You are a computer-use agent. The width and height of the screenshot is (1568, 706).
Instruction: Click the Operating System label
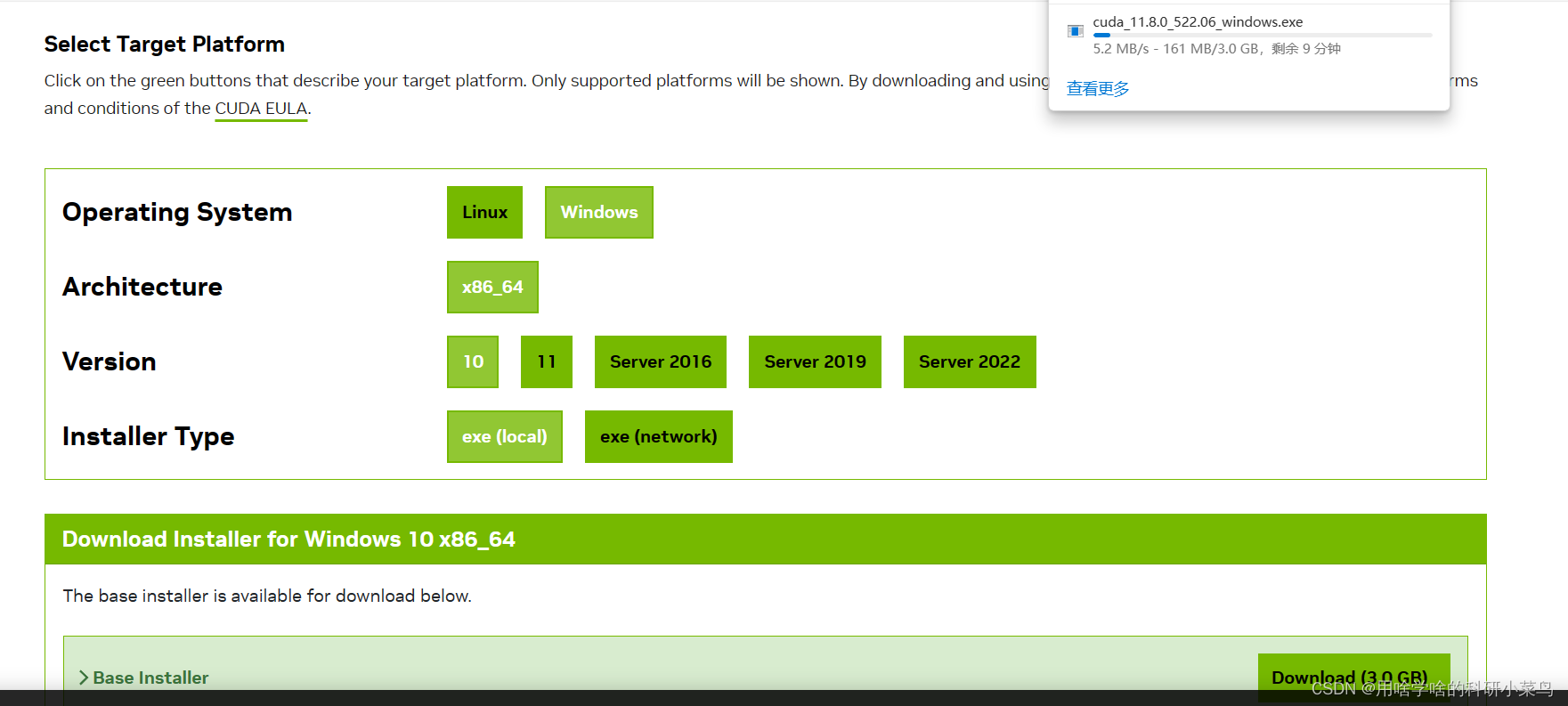click(x=177, y=212)
